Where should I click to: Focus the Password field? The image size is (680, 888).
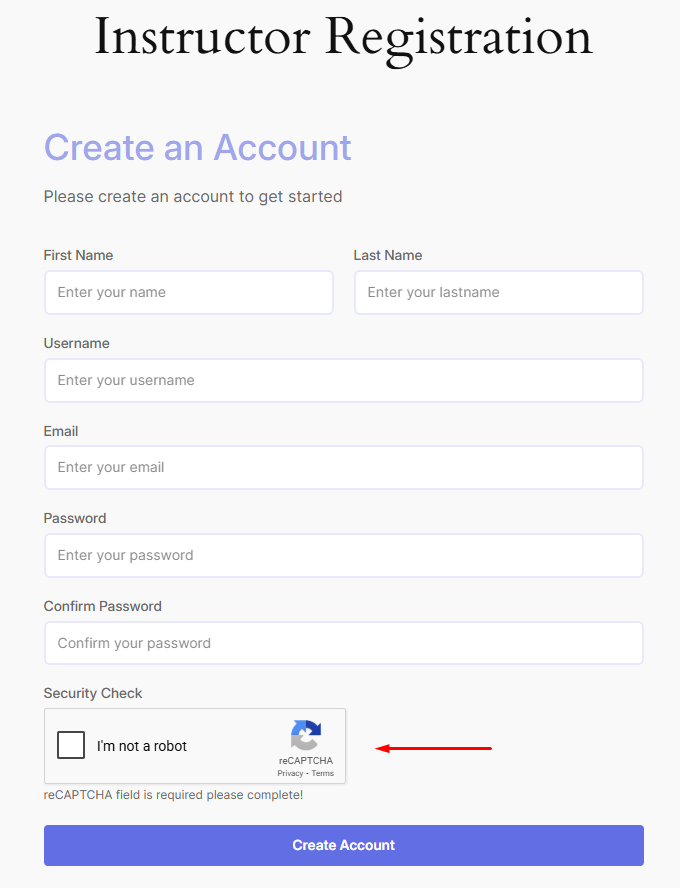[x=343, y=555]
